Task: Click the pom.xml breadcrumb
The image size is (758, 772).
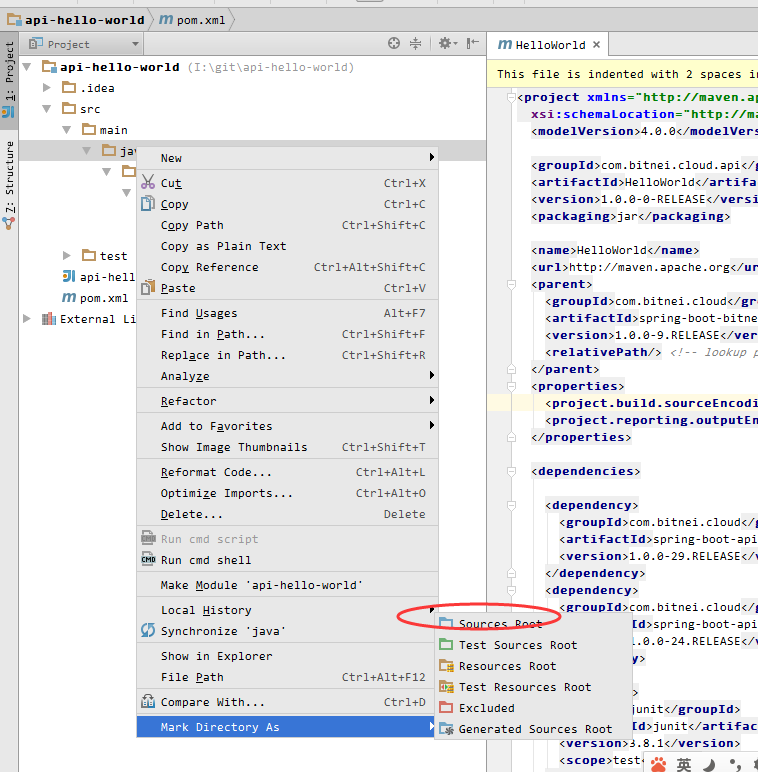Action: pos(193,20)
